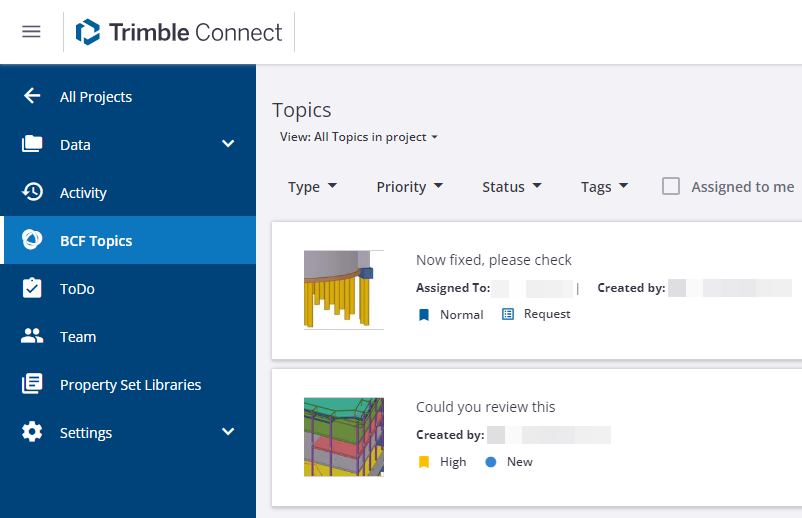Open the Tags filter dropdown

tap(604, 187)
